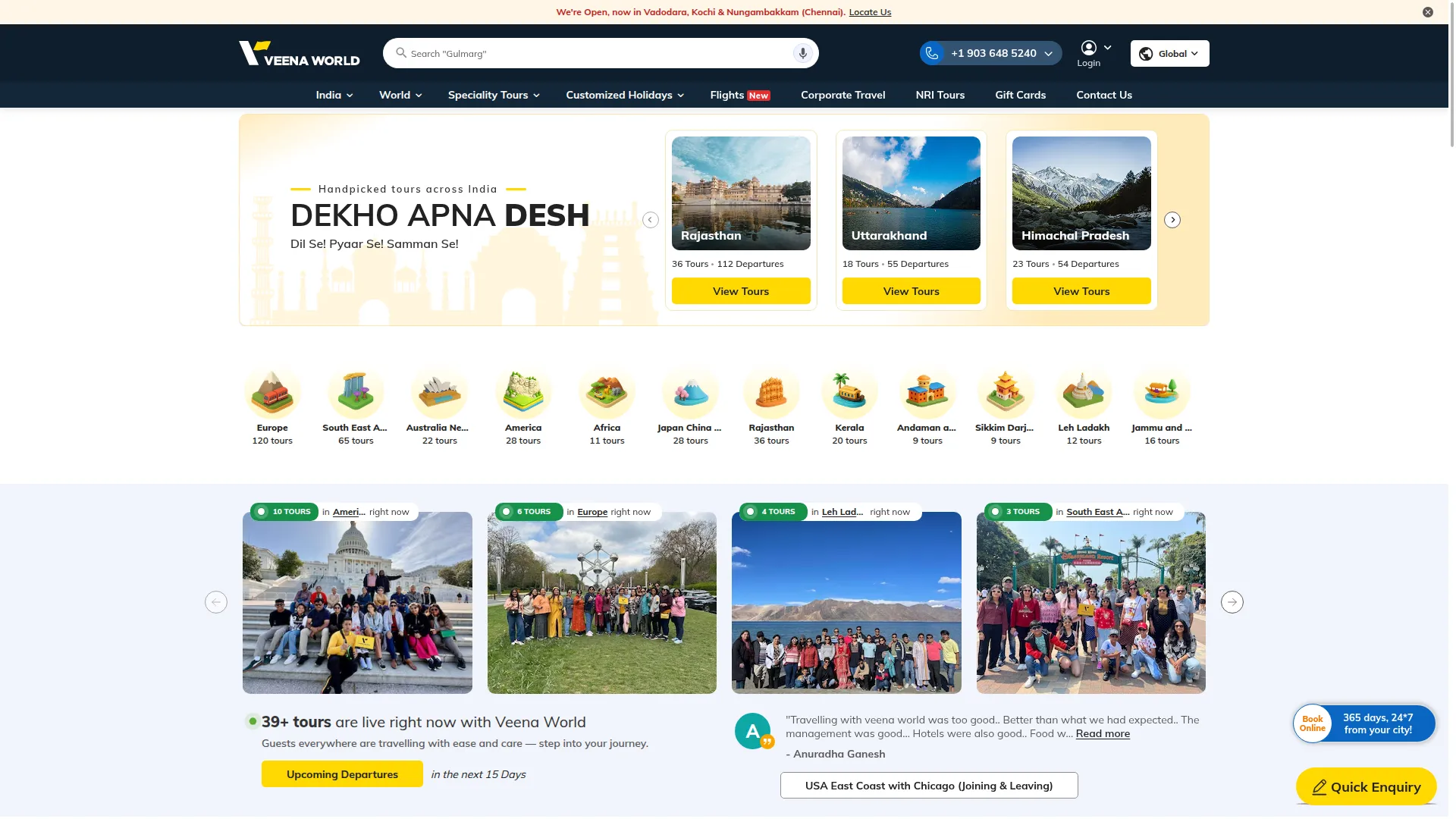
Task: Open Gift Cards menu item
Action: point(1020,95)
